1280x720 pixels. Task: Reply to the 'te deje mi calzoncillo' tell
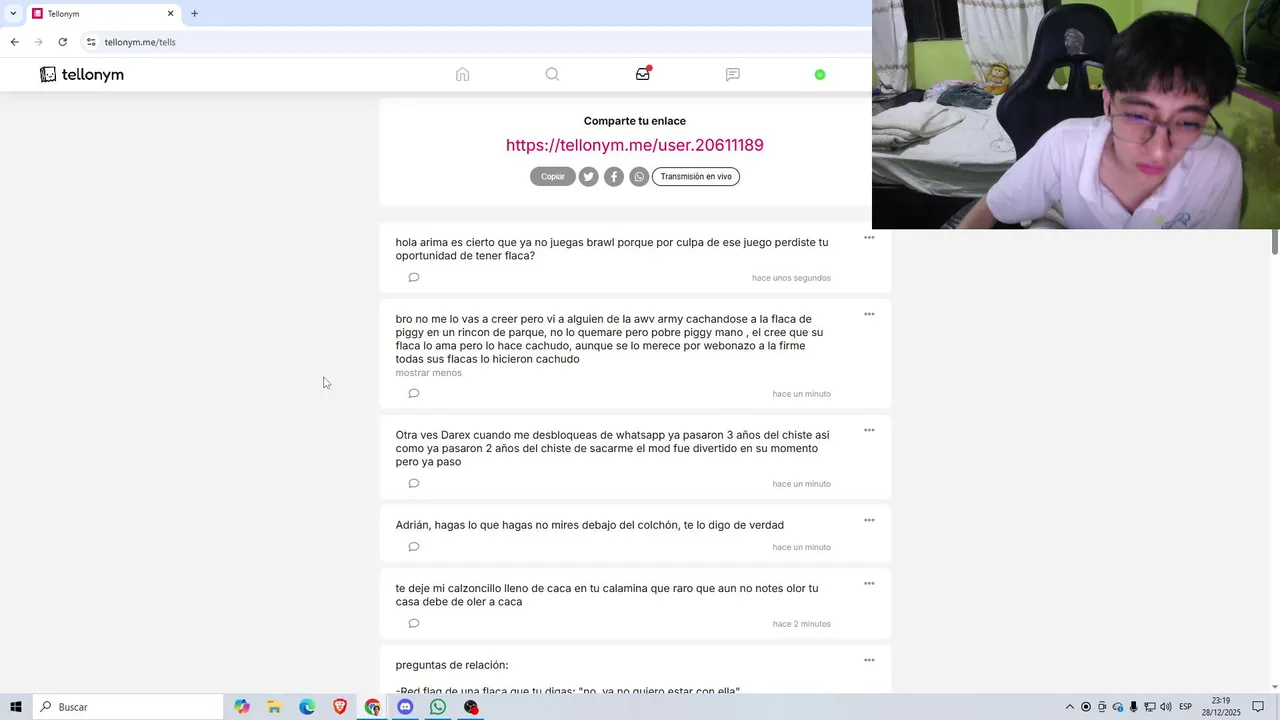(x=414, y=623)
